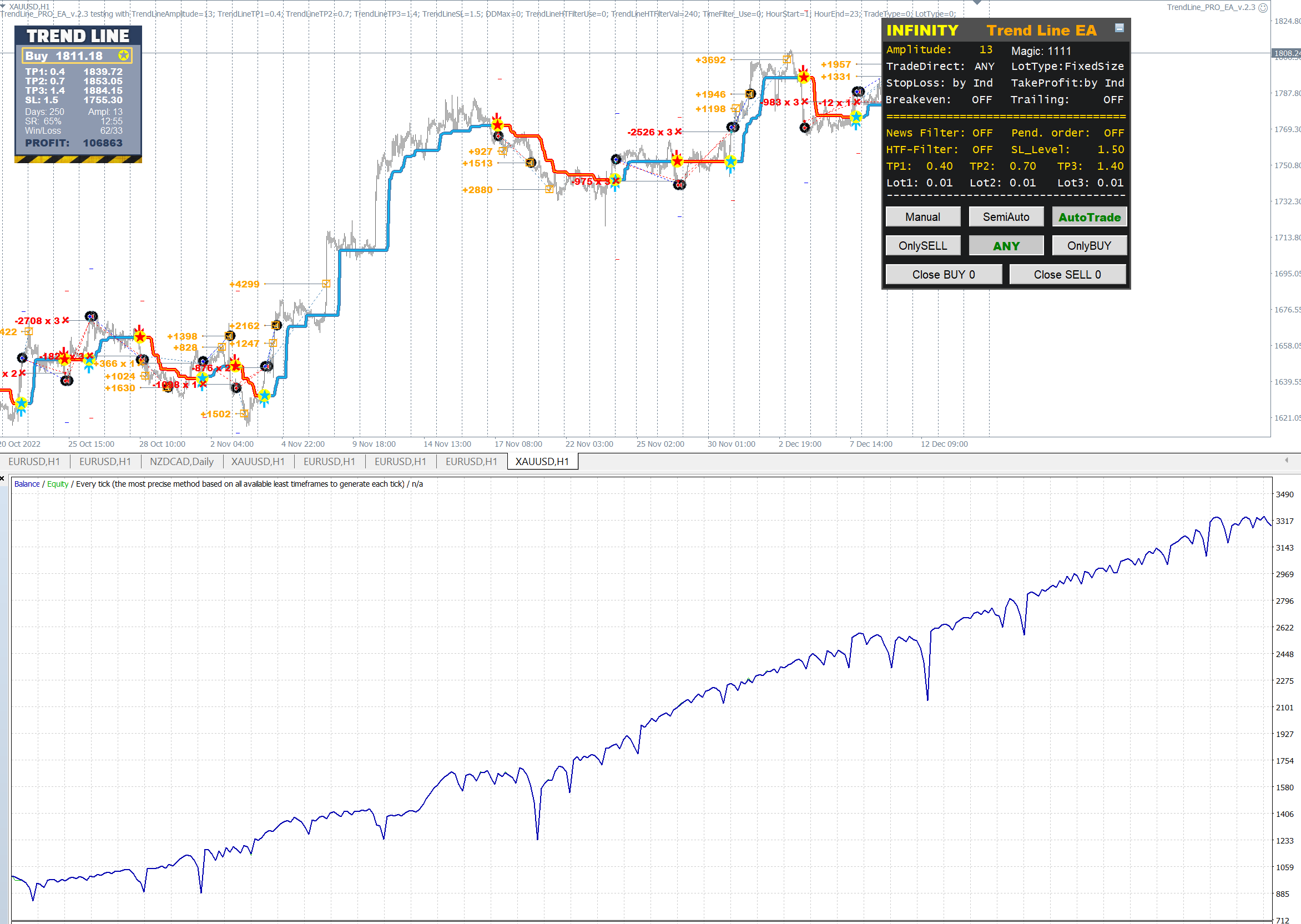Set trade direction to OnlyBUY

[1089, 246]
